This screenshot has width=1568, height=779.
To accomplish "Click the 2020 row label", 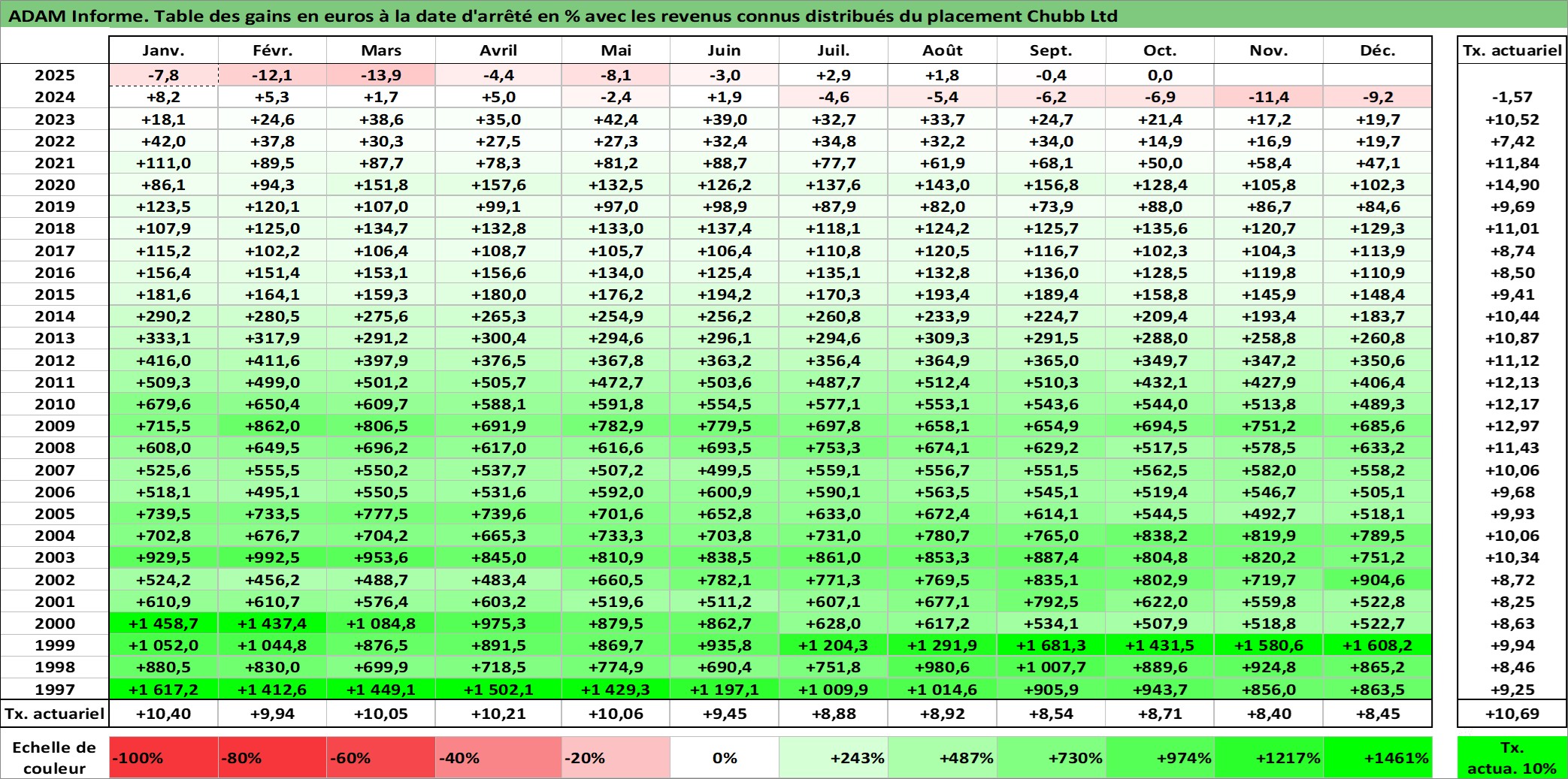I will [55, 185].
